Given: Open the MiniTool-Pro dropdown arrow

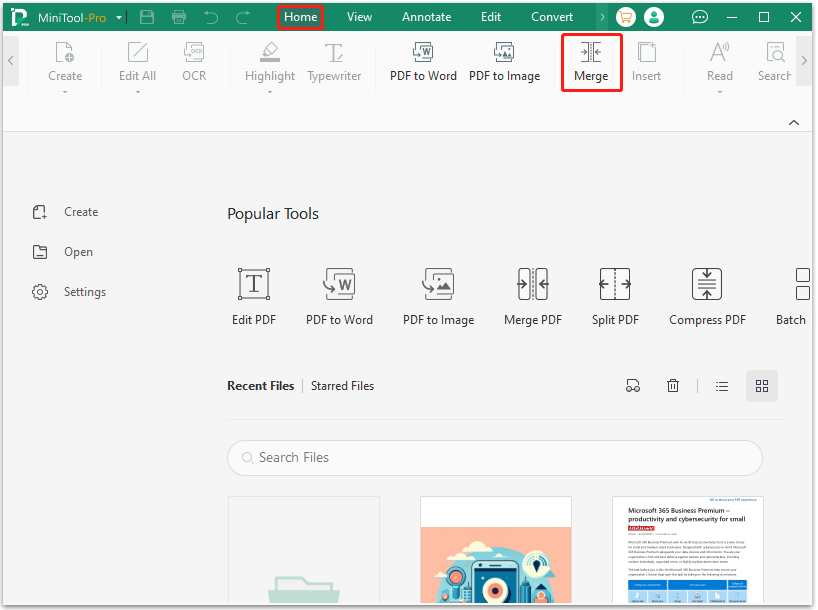Looking at the screenshot, I should 119,18.
